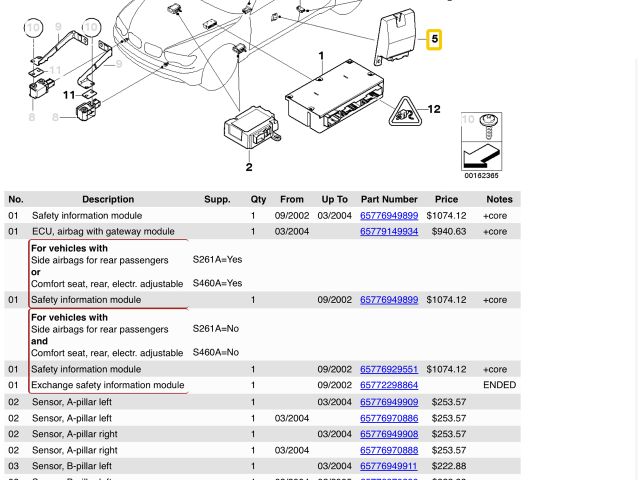Open the ended part 65772298864 link
This screenshot has height=480, width=640.
coord(389,385)
